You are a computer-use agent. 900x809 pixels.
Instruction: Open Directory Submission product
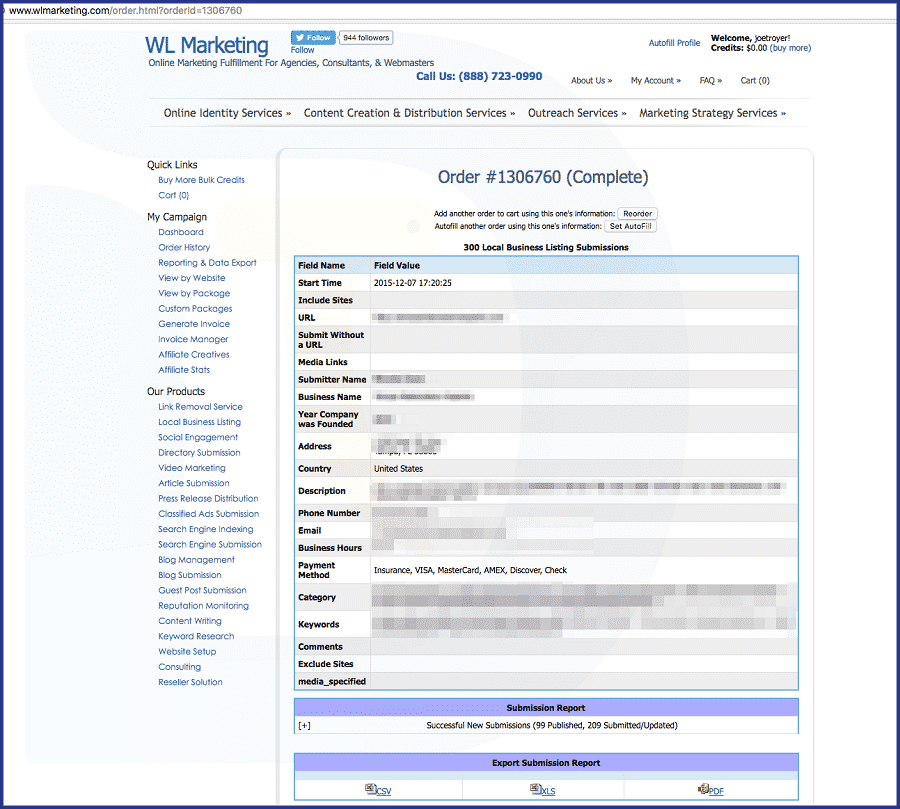pyautogui.click(x=199, y=452)
